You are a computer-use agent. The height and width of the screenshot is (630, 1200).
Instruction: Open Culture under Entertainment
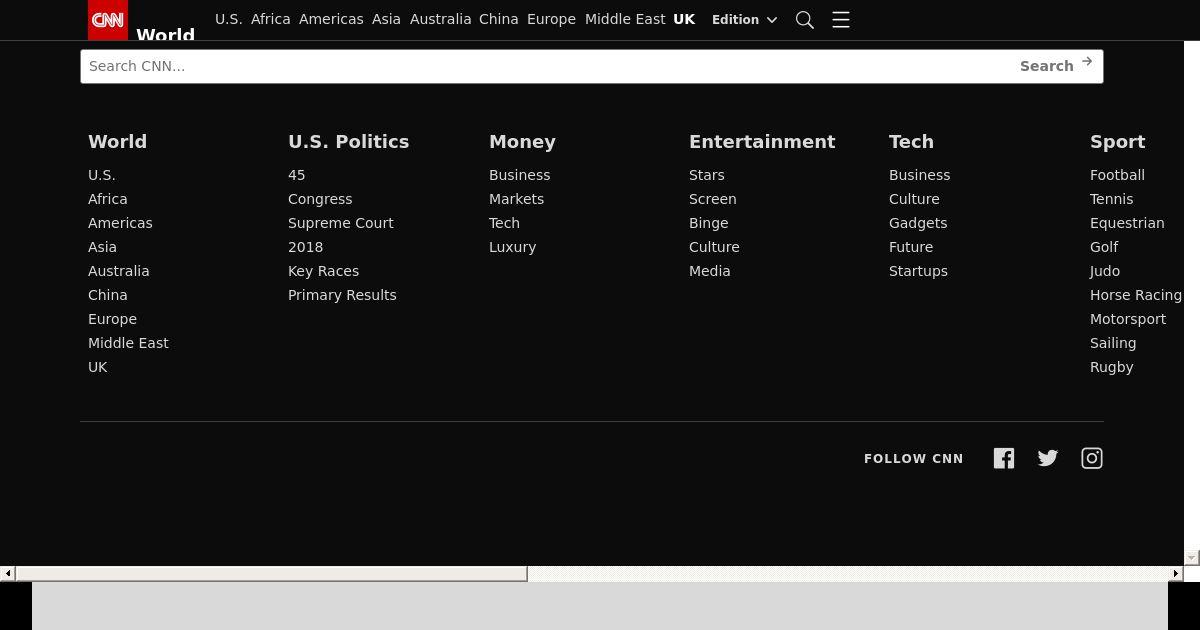click(x=714, y=247)
